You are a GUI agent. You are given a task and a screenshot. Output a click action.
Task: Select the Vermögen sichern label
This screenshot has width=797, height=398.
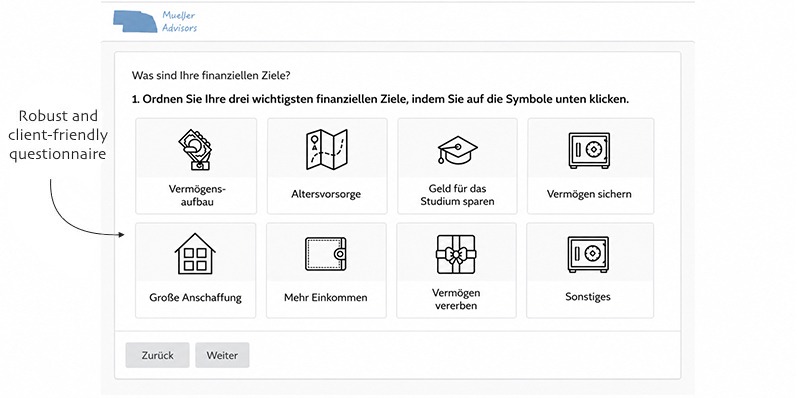[589, 194]
